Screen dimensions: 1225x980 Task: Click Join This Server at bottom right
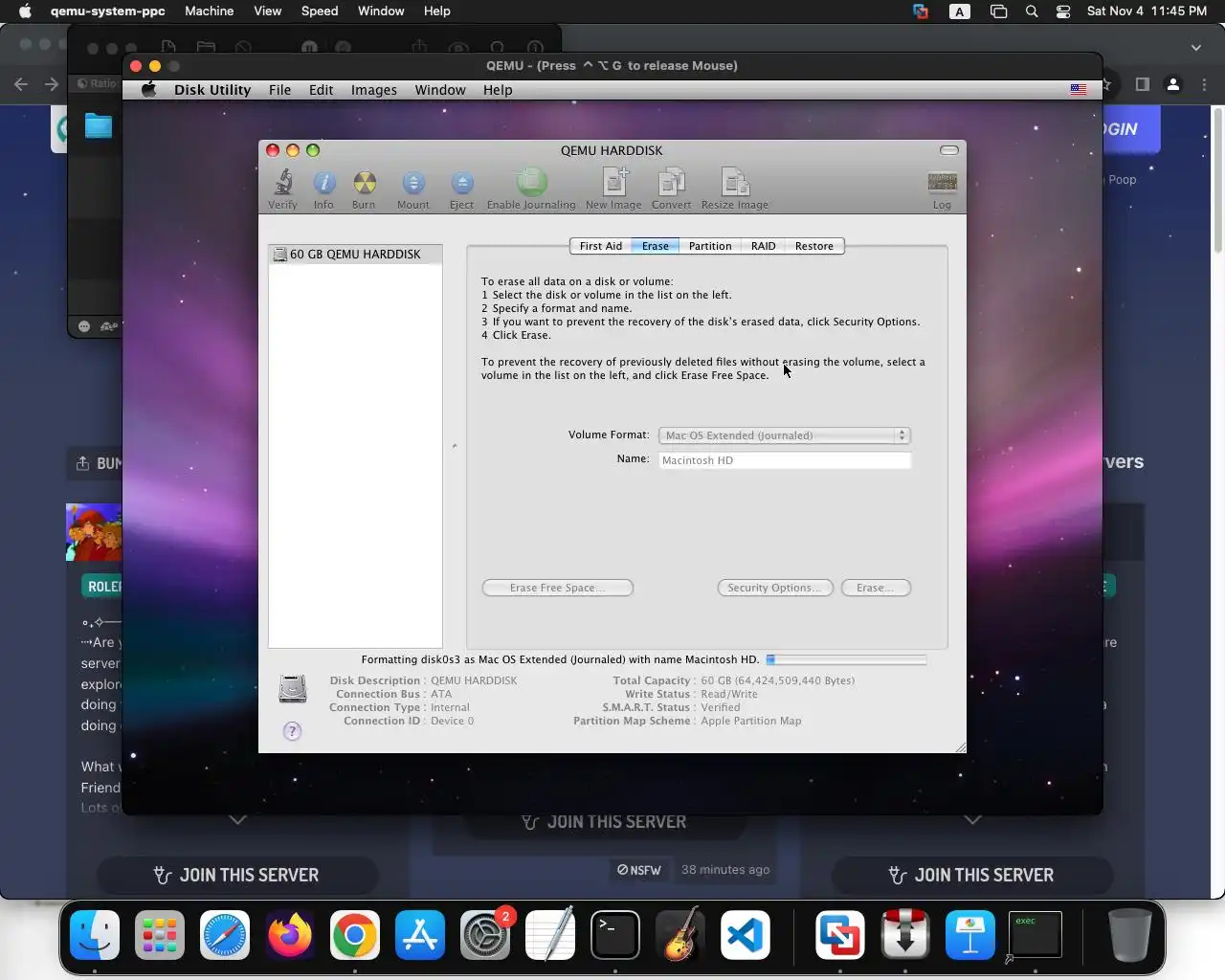click(x=972, y=875)
